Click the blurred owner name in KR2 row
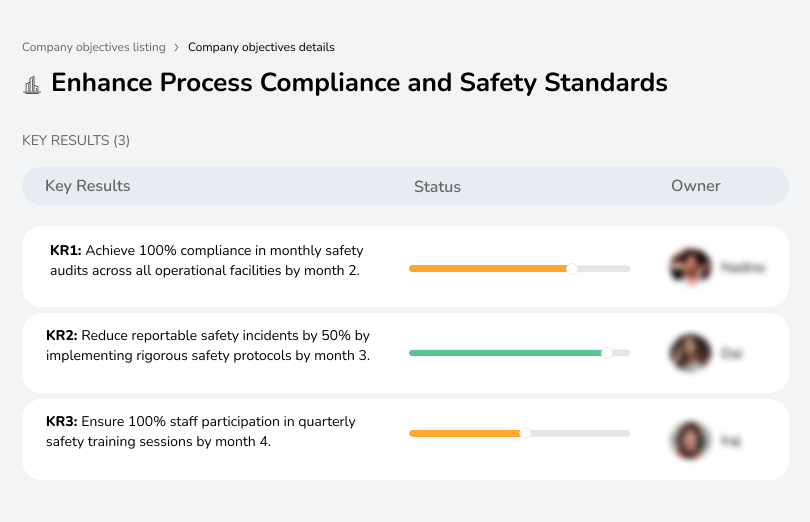The width and height of the screenshot is (810, 522). (731, 354)
